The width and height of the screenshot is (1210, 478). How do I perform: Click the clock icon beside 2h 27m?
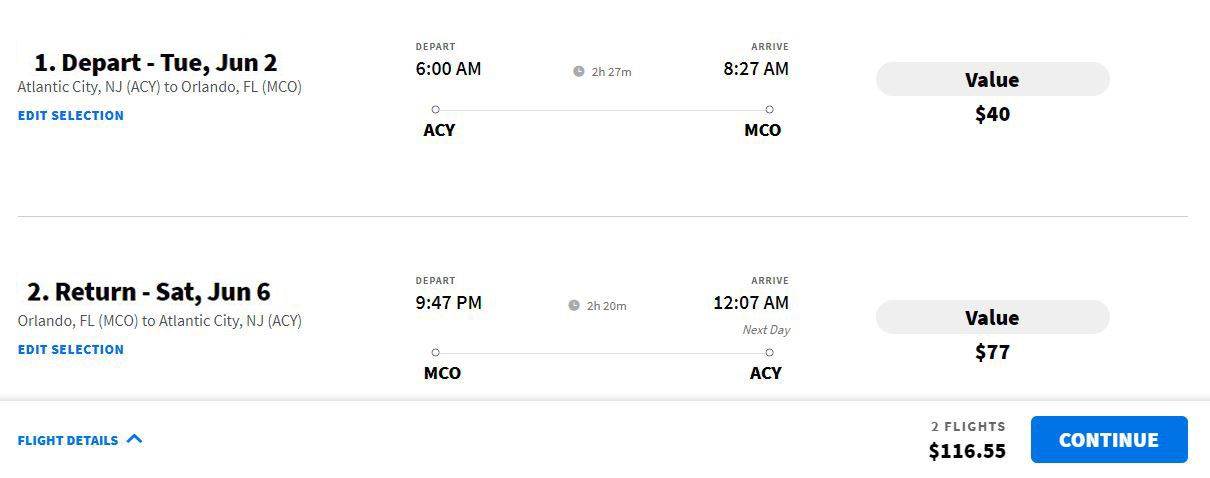578,71
